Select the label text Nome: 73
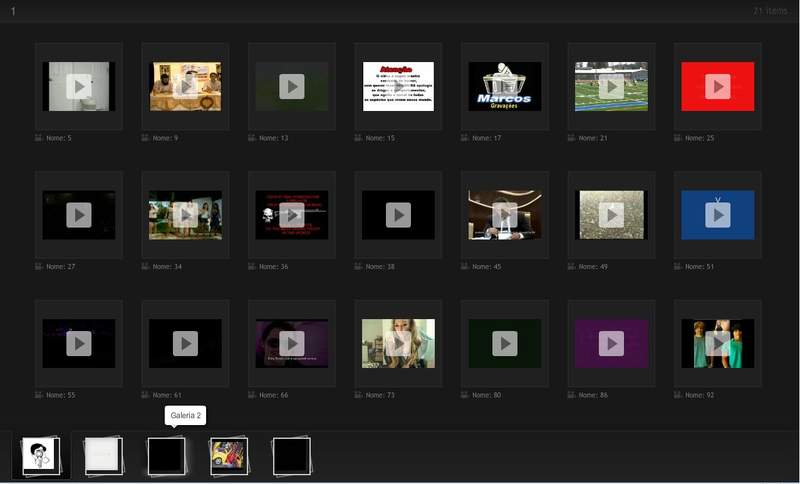The height and width of the screenshot is (484, 800). coord(380,395)
